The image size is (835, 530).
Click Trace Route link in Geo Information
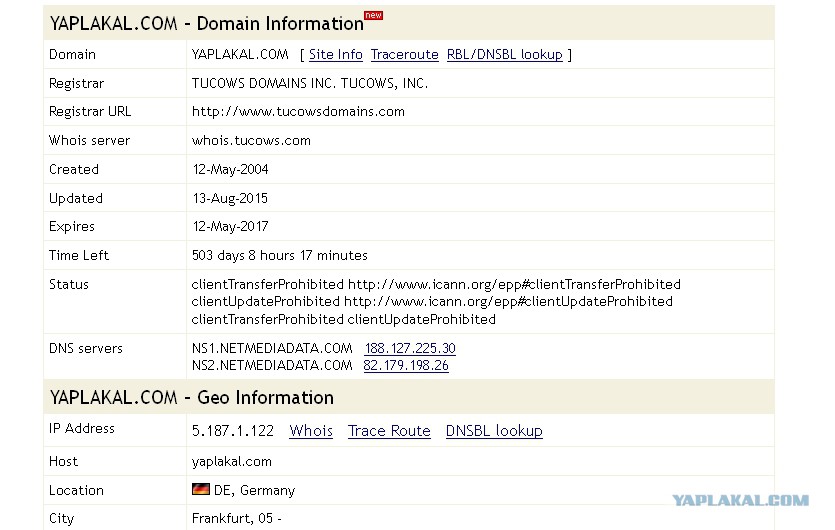point(389,430)
